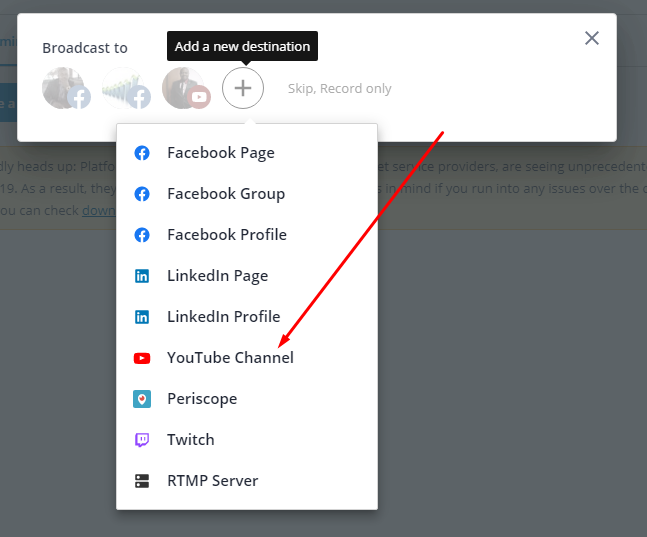The width and height of the screenshot is (647, 537).
Task: Click the RTMP Server icon
Action: click(142, 481)
